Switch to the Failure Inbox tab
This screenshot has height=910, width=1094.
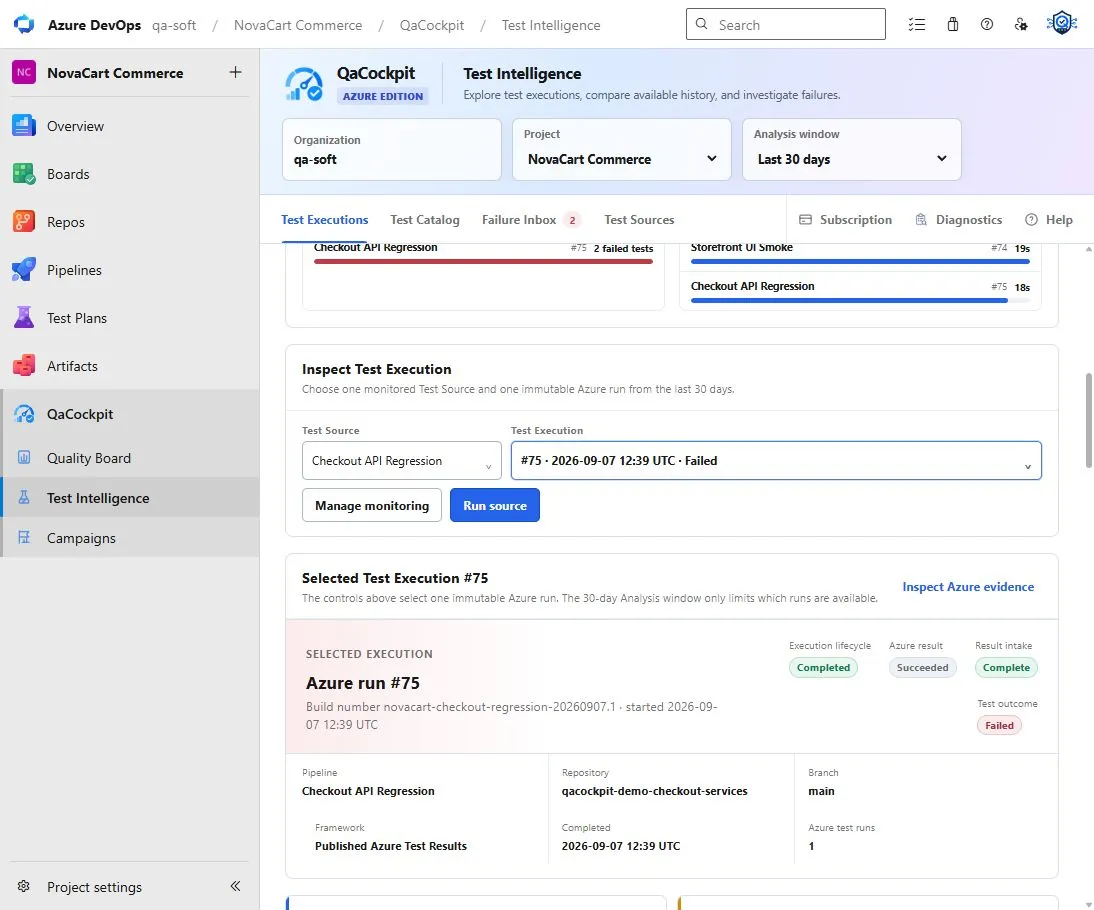pos(531,220)
